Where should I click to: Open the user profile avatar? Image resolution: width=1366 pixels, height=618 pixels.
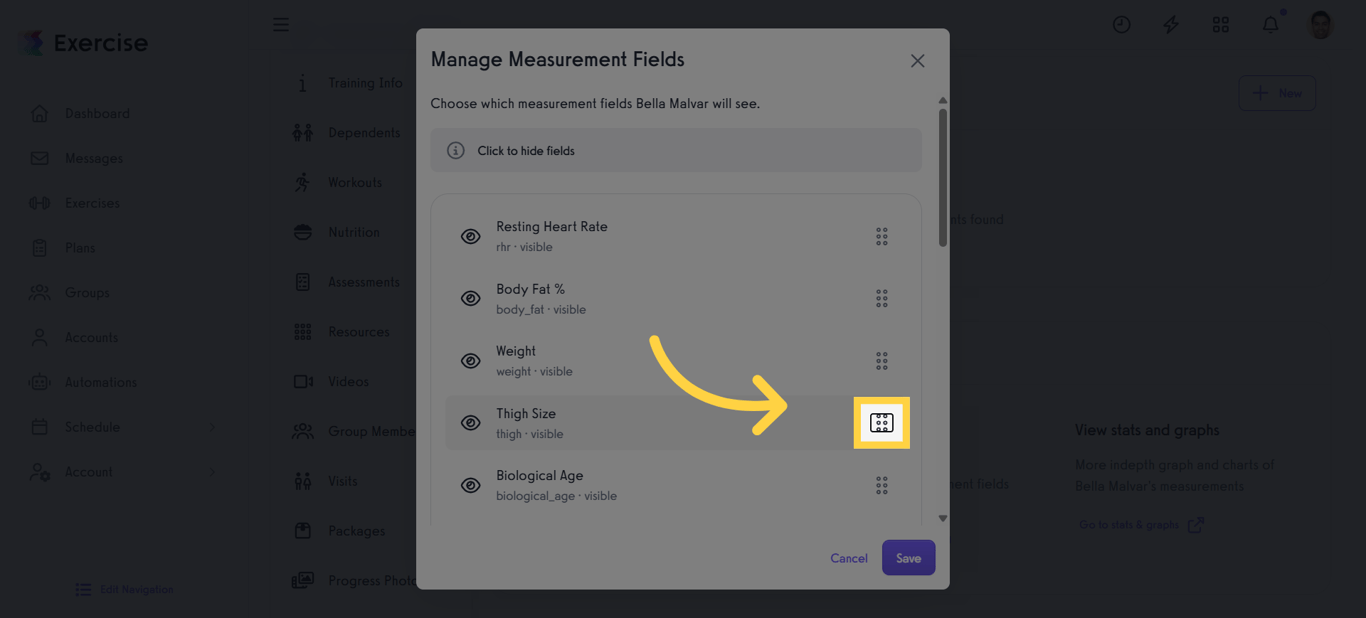tap(1320, 25)
